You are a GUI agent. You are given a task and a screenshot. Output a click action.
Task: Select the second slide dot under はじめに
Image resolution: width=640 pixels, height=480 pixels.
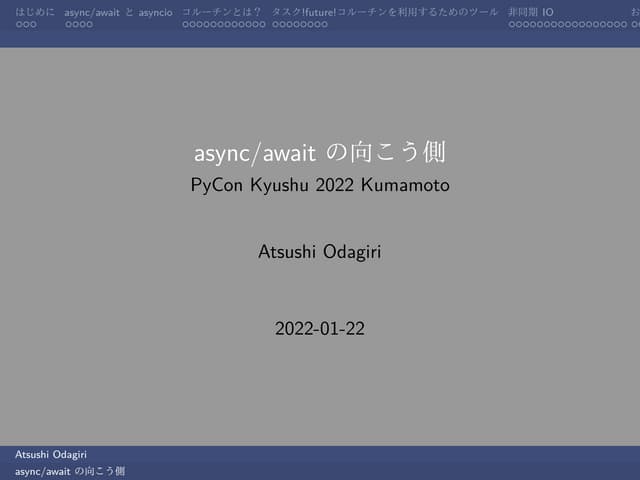[26, 23]
